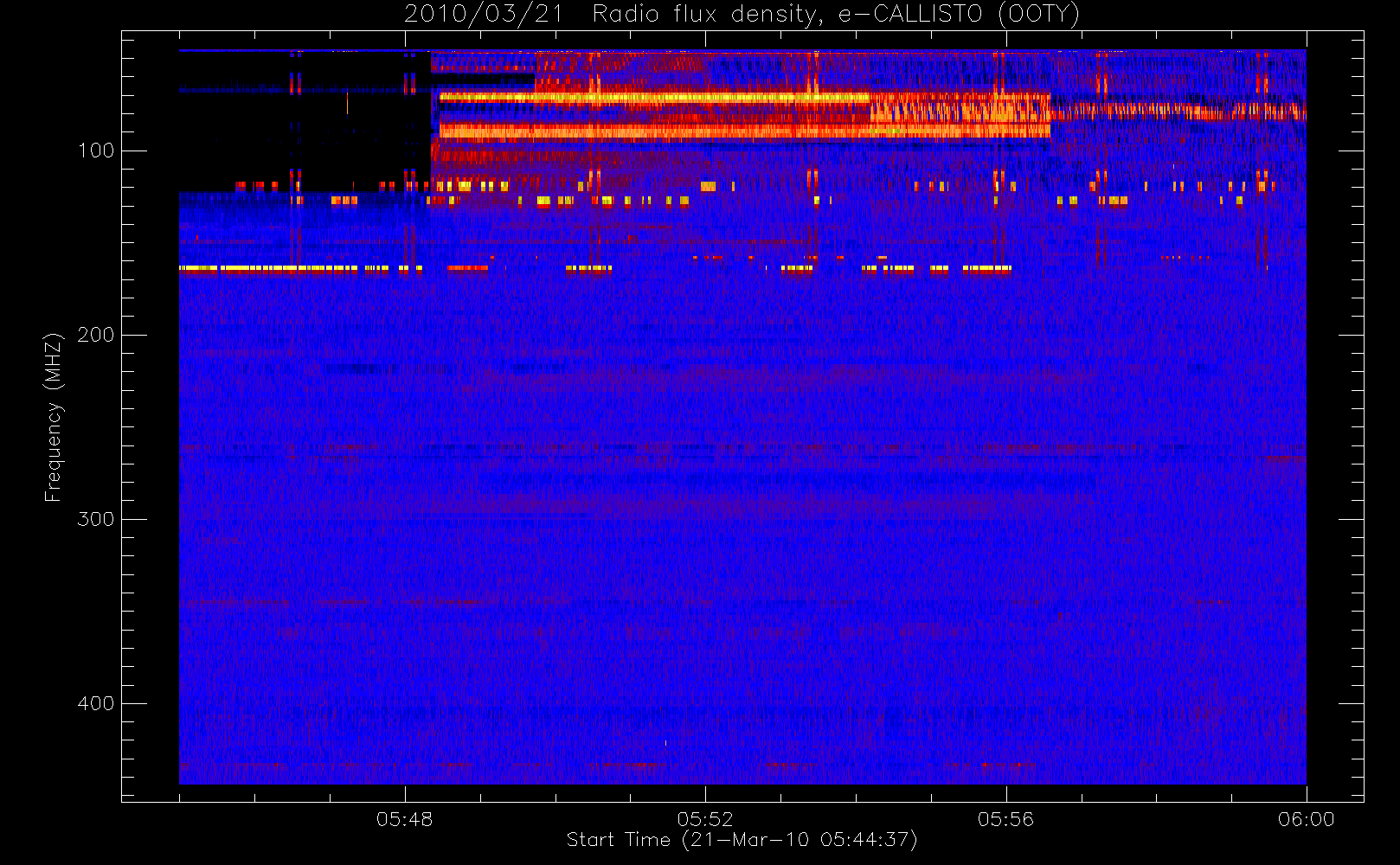
Task: Click the 06:00 time tick label
Action: [x=1307, y=819]
